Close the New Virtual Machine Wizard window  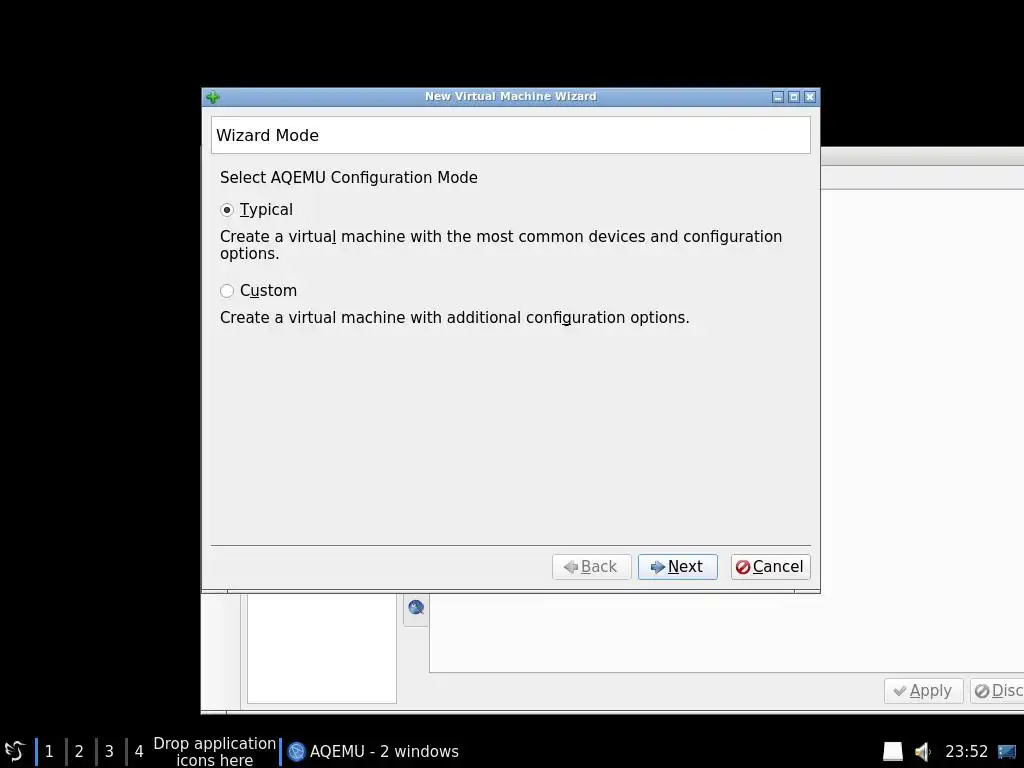pos(810,97)
